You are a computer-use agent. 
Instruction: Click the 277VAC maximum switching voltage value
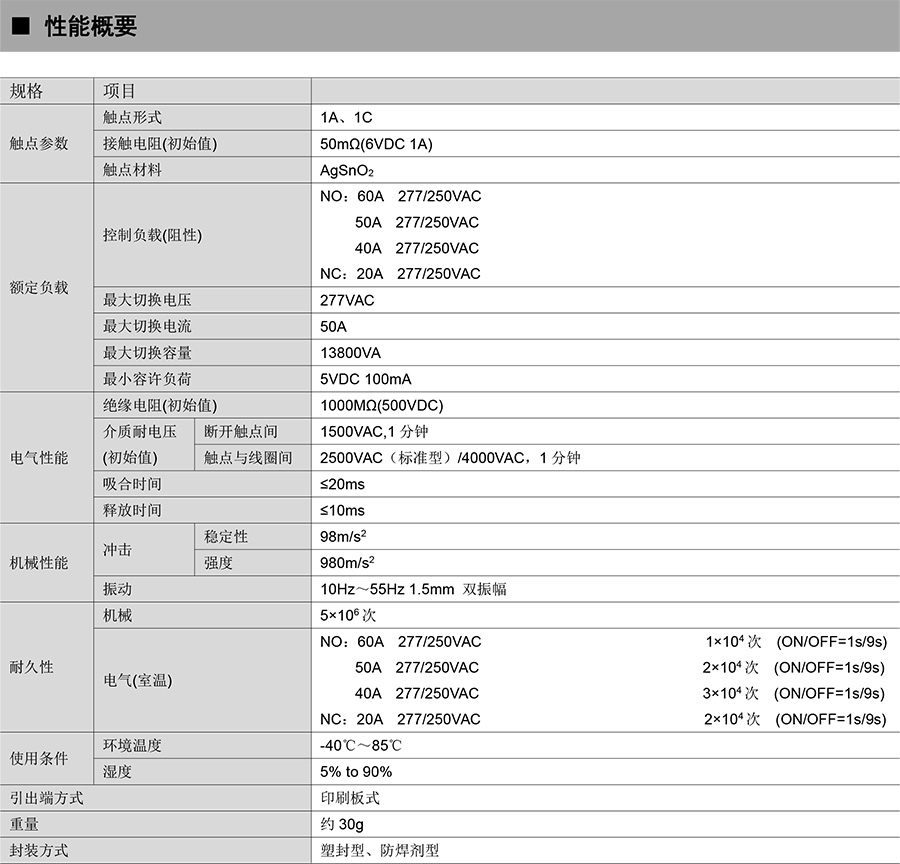coord(347,300)
